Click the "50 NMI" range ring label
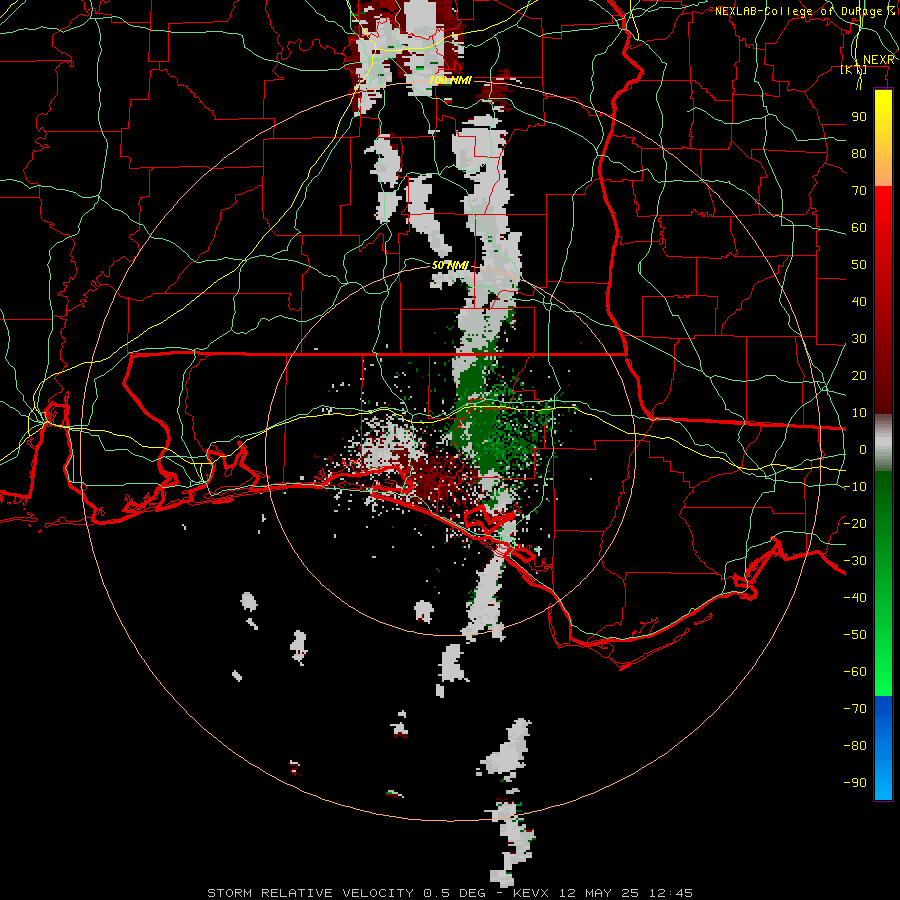The width and height of the screenshot is (900, 900). click(x=451, y=265)
